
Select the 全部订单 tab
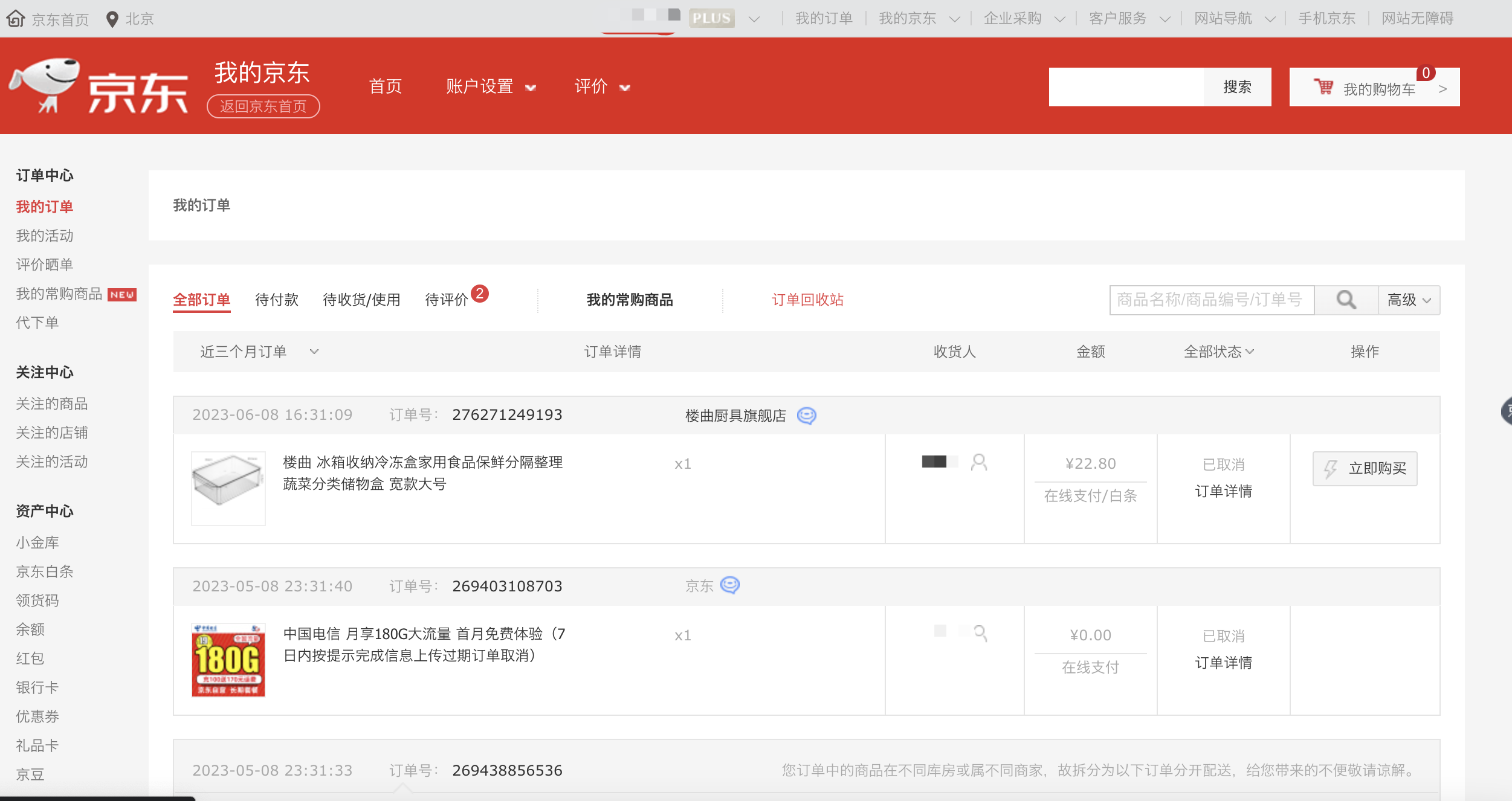point(201,300)
